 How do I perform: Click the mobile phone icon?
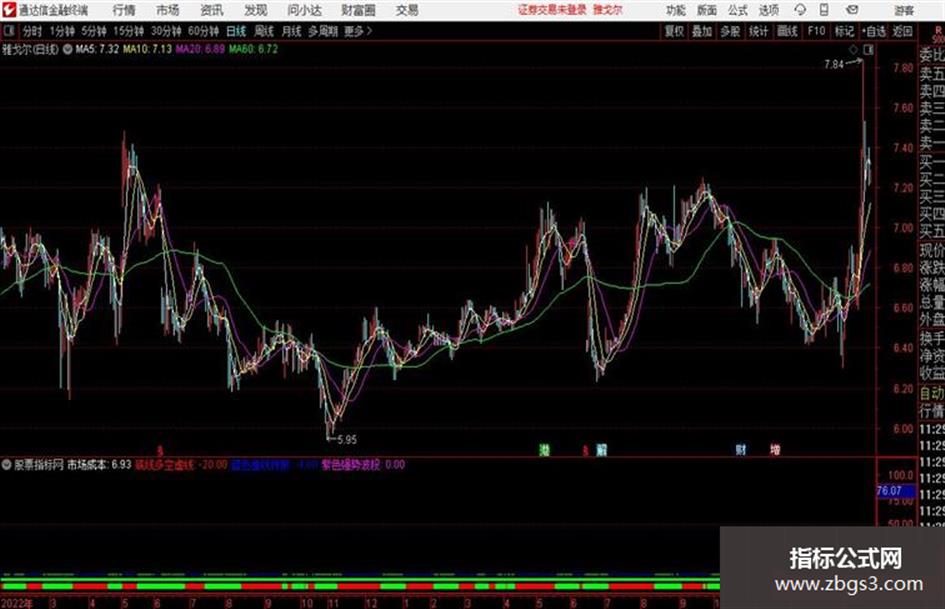coord(824,10)
